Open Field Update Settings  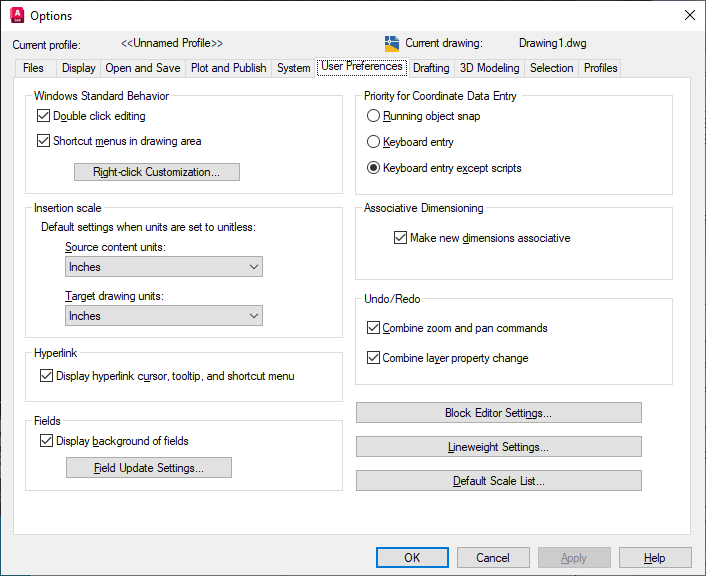click(149, 468)
